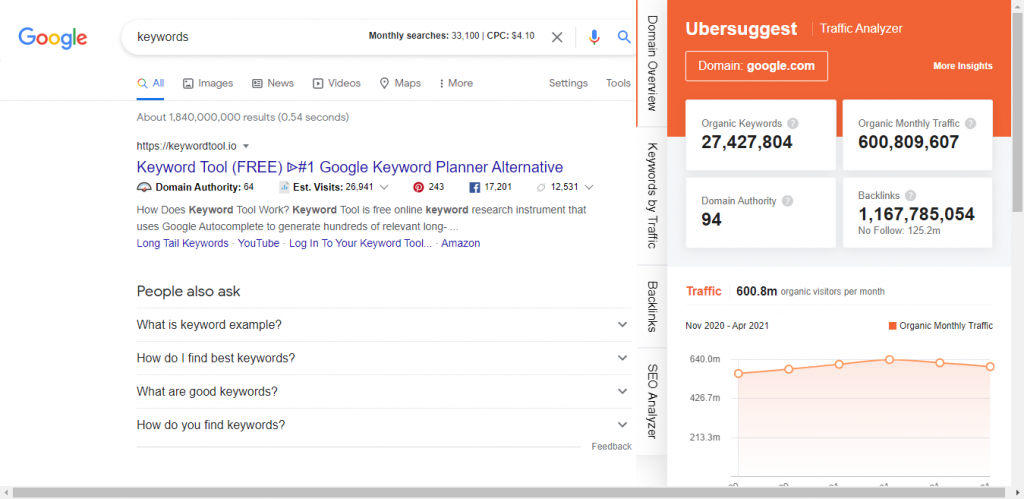
Task: Click the Organic Monthly Traffic legend swatch
Action: (x=893, y=326)
